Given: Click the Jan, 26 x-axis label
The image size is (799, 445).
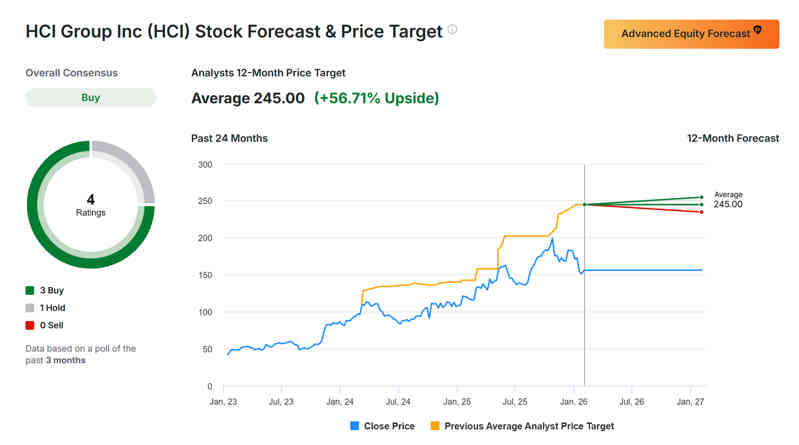Looking at the screenshot, I should [x=574, y=401].
